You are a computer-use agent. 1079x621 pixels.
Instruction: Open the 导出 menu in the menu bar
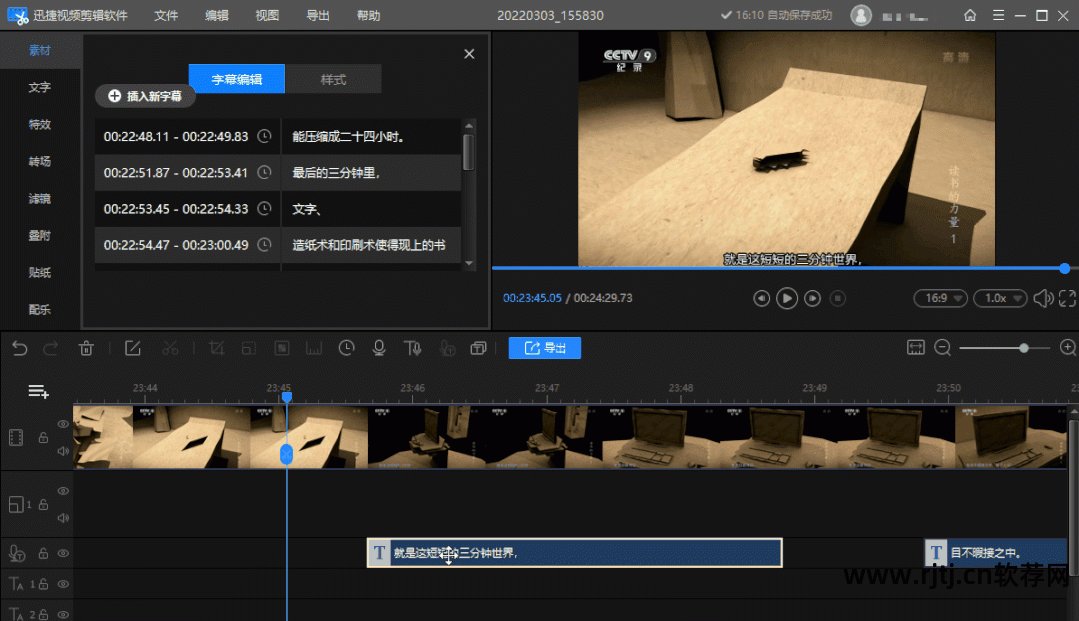coord(318,15)
